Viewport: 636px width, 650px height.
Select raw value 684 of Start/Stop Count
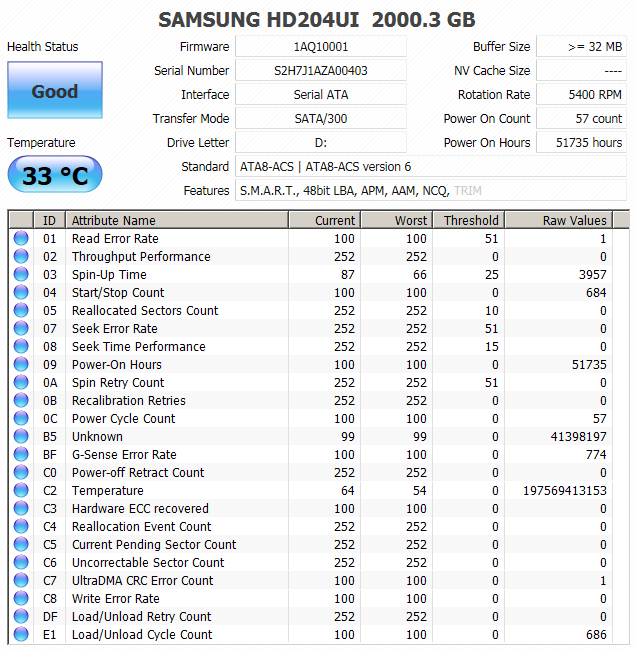(596, 292)
